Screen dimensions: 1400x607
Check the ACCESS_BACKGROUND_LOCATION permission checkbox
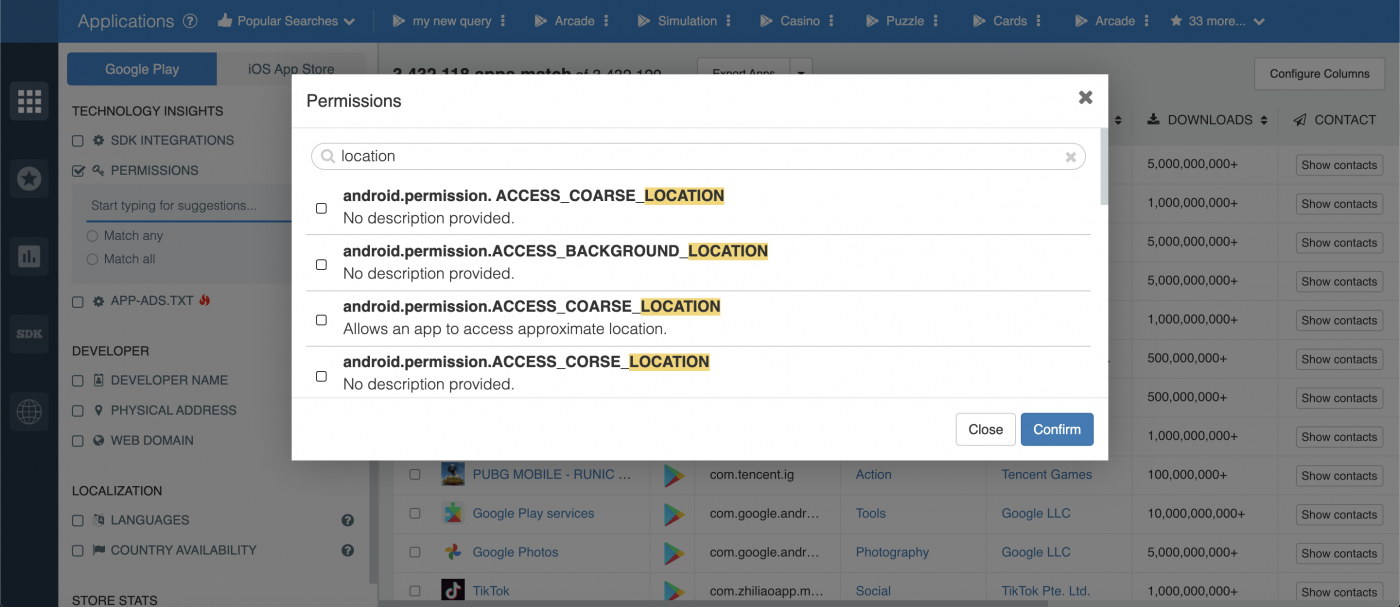click(321, 264)
